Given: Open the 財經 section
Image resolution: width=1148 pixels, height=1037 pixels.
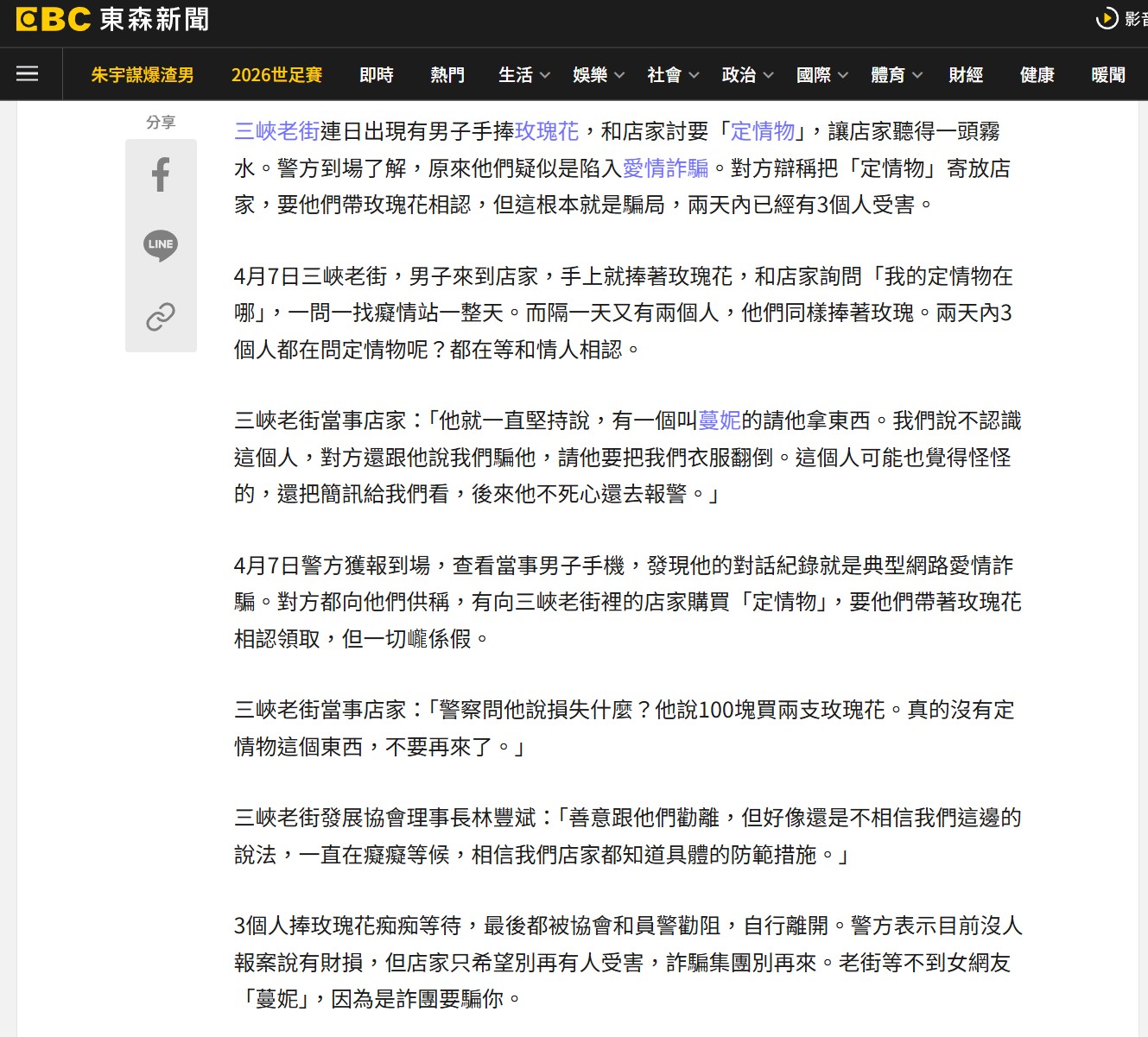Looking at the screenshot, I should tap(966, 75).
